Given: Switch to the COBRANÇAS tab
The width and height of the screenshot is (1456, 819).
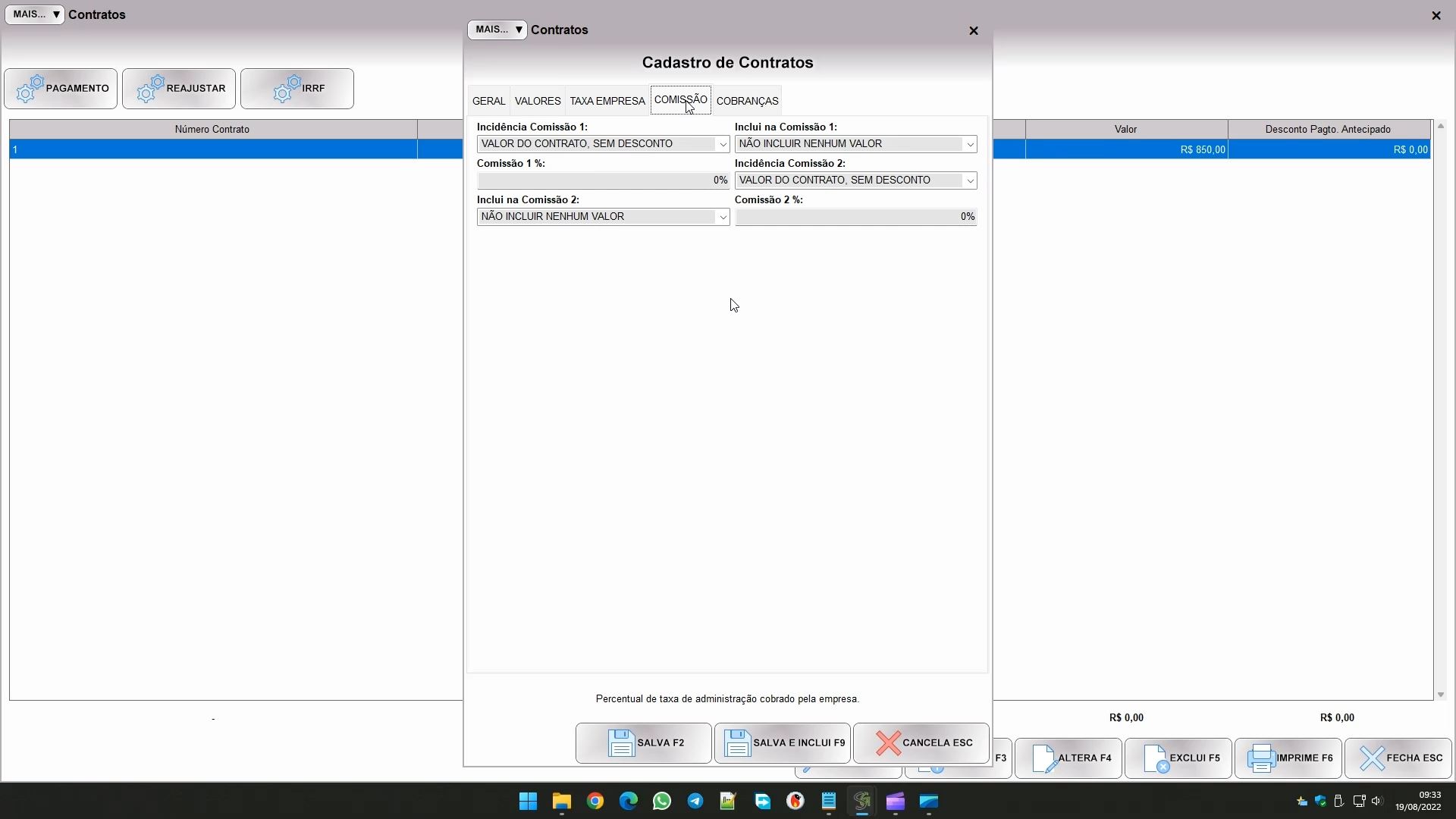Looking at the screenshot, I should coord(747,101).
